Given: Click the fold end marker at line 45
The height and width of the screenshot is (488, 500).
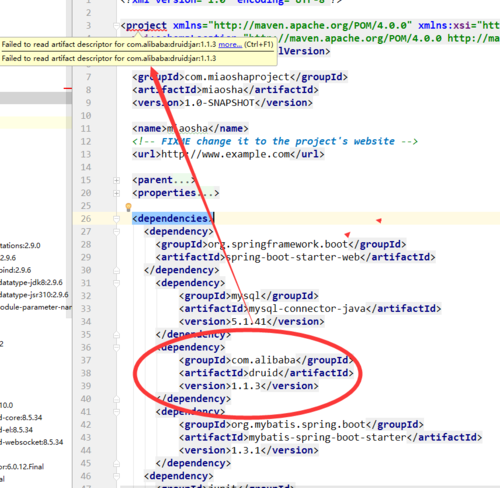Looking at the screenshot, I should [x=116, y=464].
